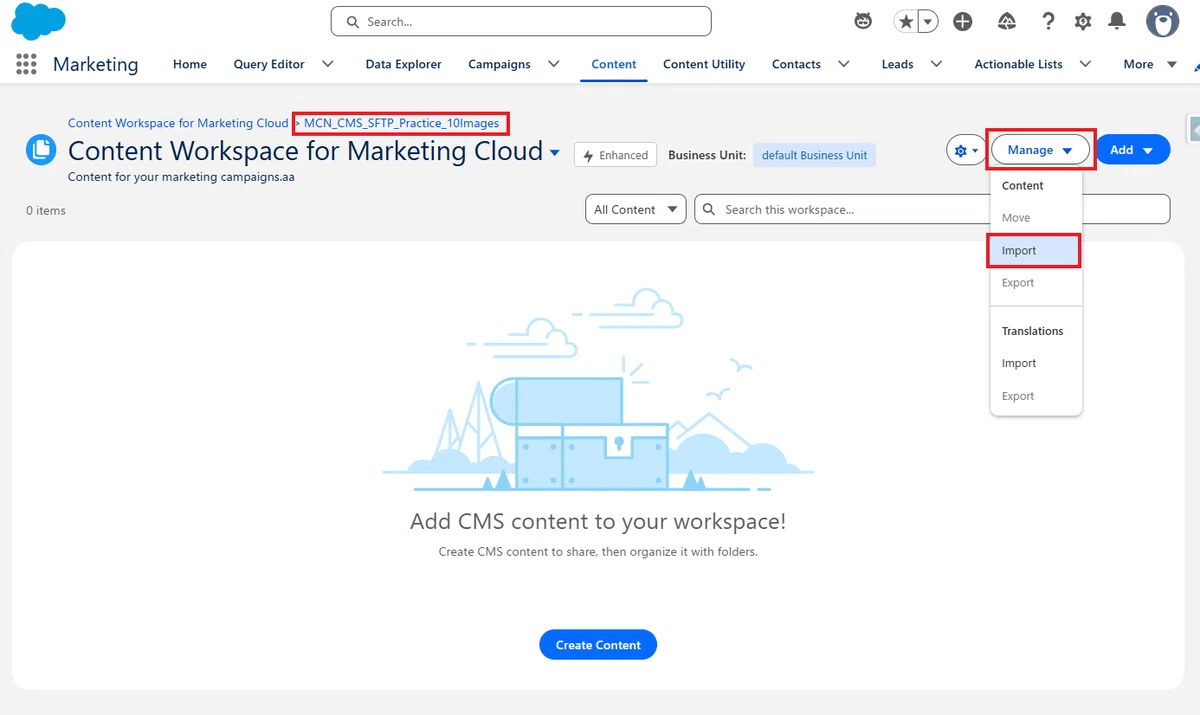This screenshot has width=1200, height=715.
Task: Click the Create Content button
Action: [x=598, y=645]
